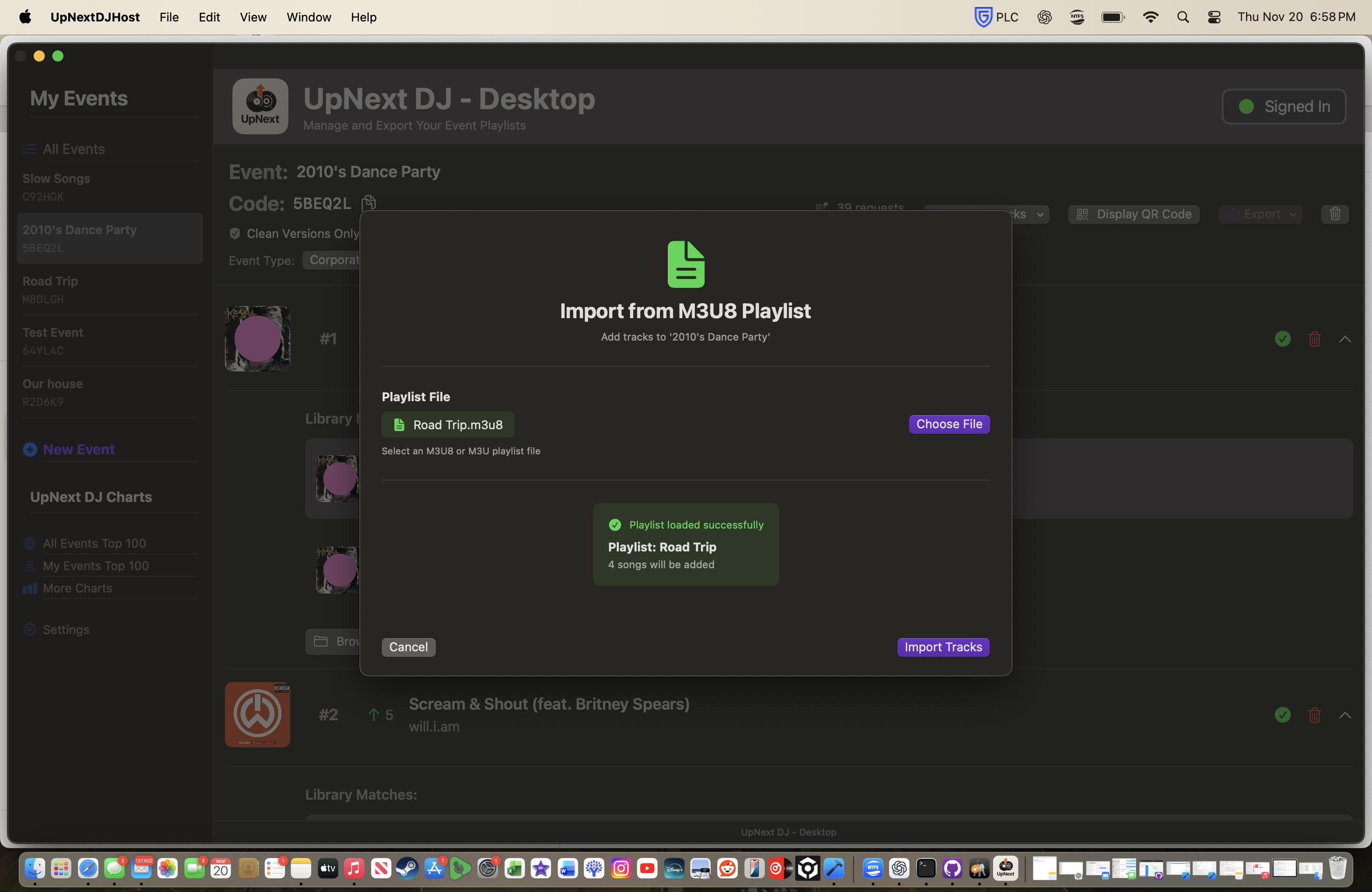Open the Export dropdown
1372x892 pixels.
1260,214
